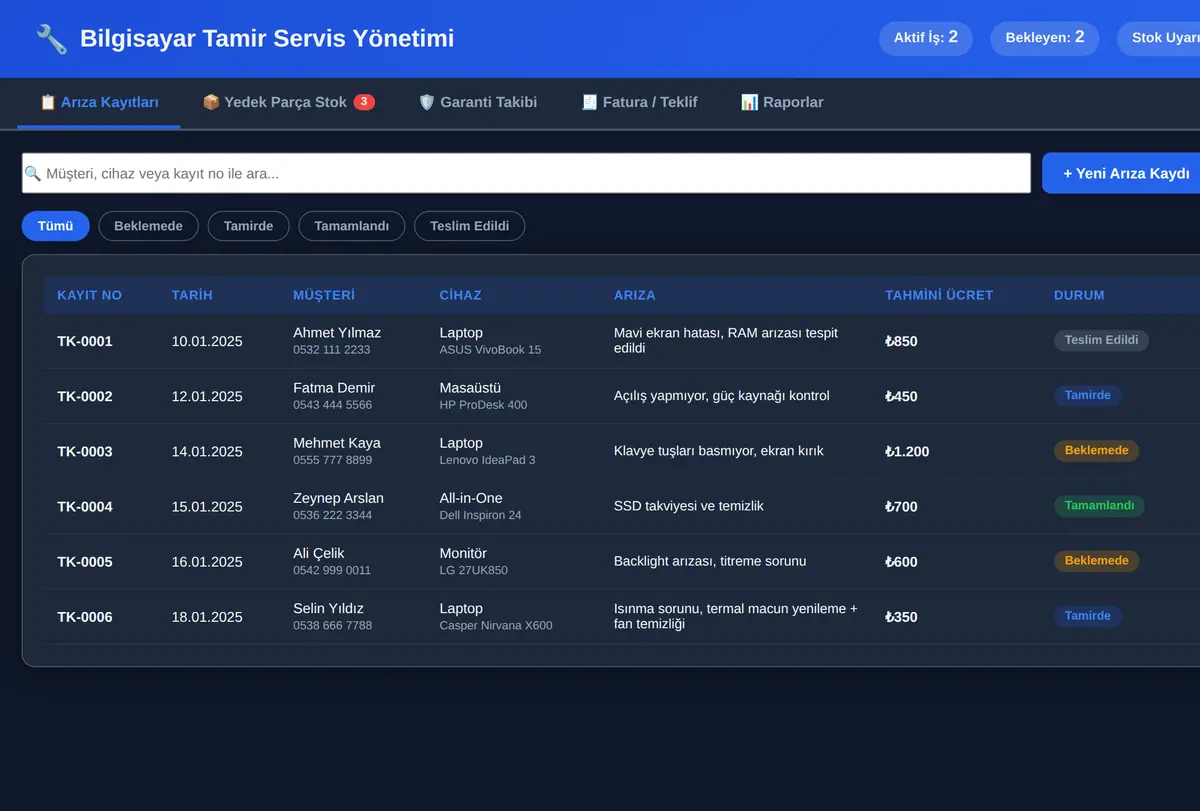Click the Teslim Edildi status badge for TK-0001
The width and height of the screenshot is (1200, 811).
pos(1101,340)
